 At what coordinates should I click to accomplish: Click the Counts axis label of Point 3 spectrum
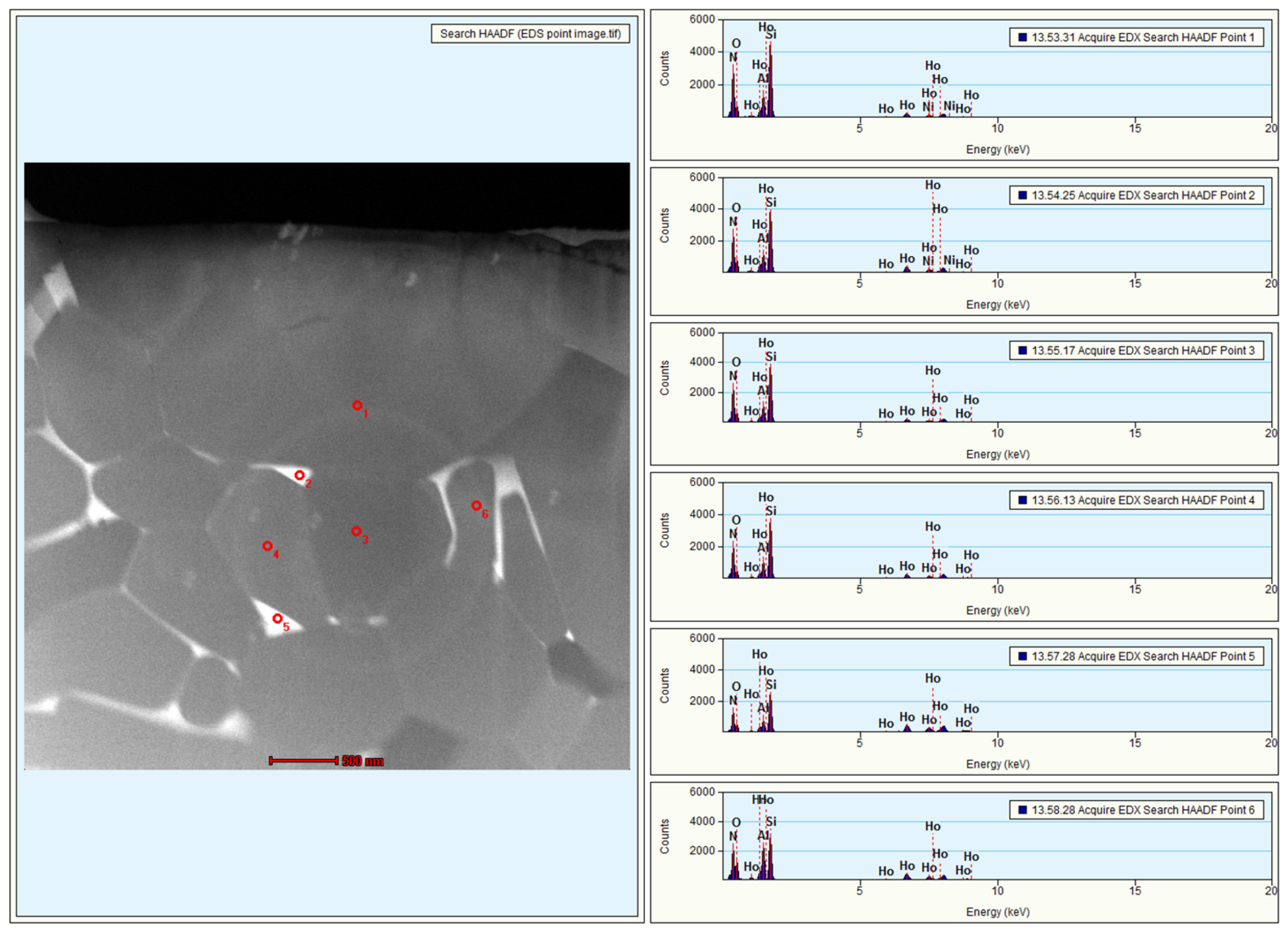point(664,378)
